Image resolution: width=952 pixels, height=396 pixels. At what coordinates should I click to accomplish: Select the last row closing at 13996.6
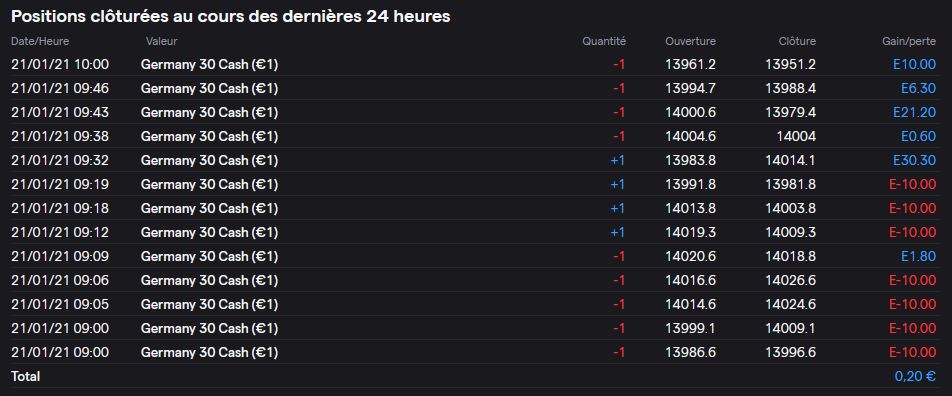coord(474,352)
